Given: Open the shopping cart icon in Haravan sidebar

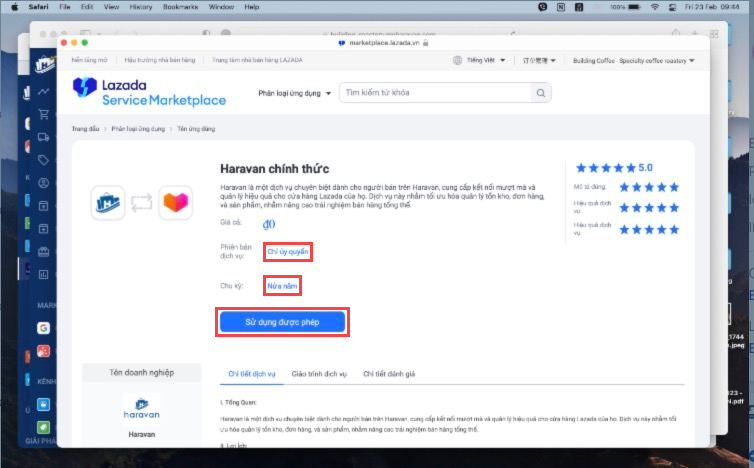Looking at the screenshot, I should pos(44,114).
